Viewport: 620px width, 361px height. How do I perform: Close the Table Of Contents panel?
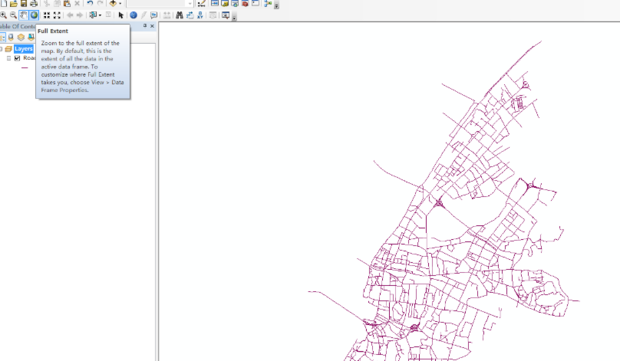coord(152,26)
